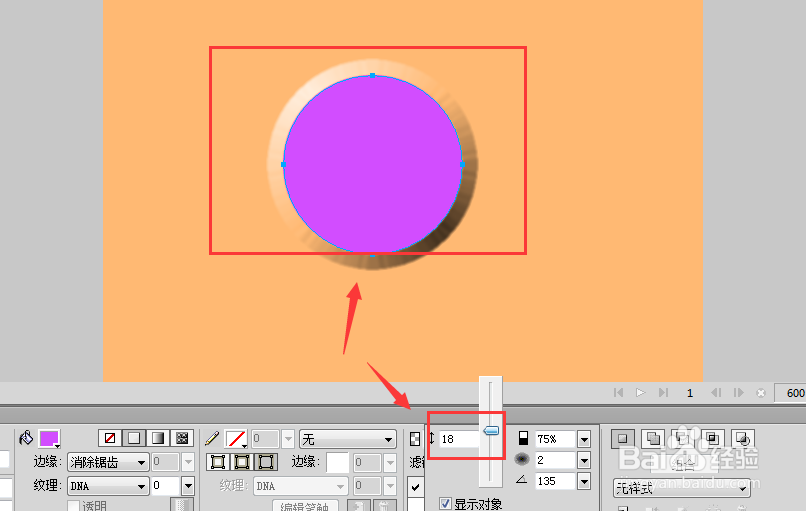Image resolution: width=806 pixels, height=511 pixels.
Task: Align stroke to center
Action: coord(242,462)
